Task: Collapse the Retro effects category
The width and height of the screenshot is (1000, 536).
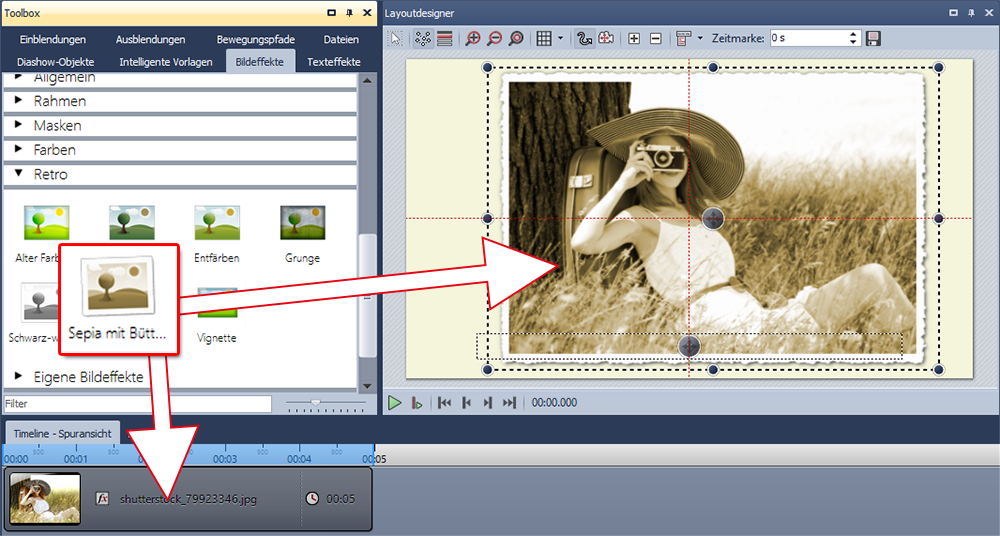Action: pos(19,174)
